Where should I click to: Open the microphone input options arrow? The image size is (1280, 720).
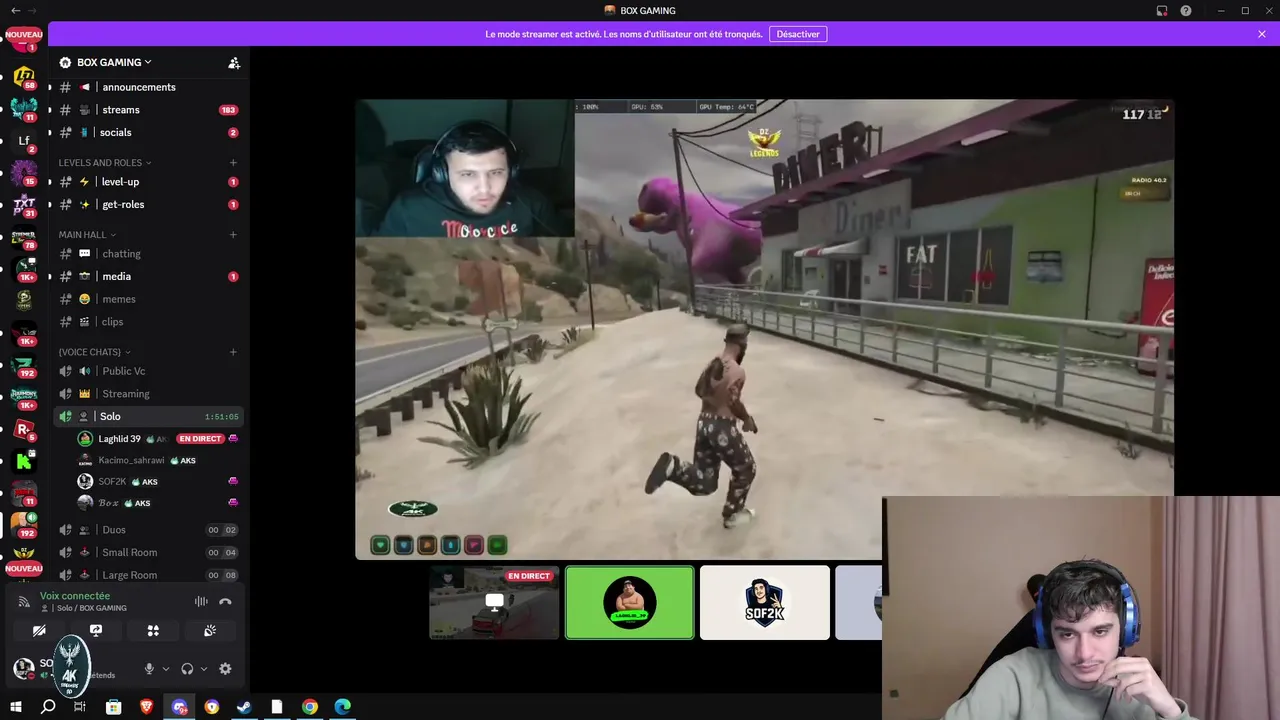click(166, 669)
